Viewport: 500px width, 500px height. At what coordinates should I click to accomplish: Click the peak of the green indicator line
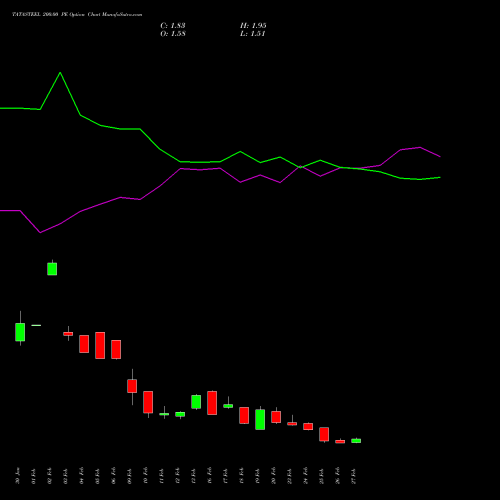tap(60, 73)
